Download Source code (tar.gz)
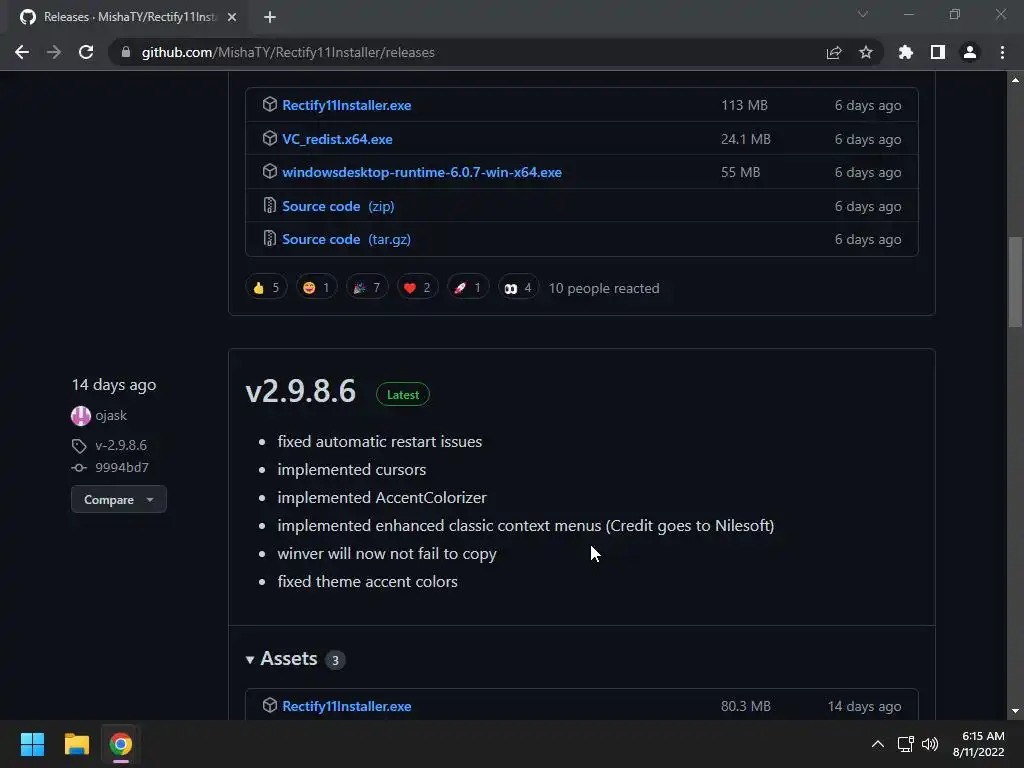 pos(346,239)
